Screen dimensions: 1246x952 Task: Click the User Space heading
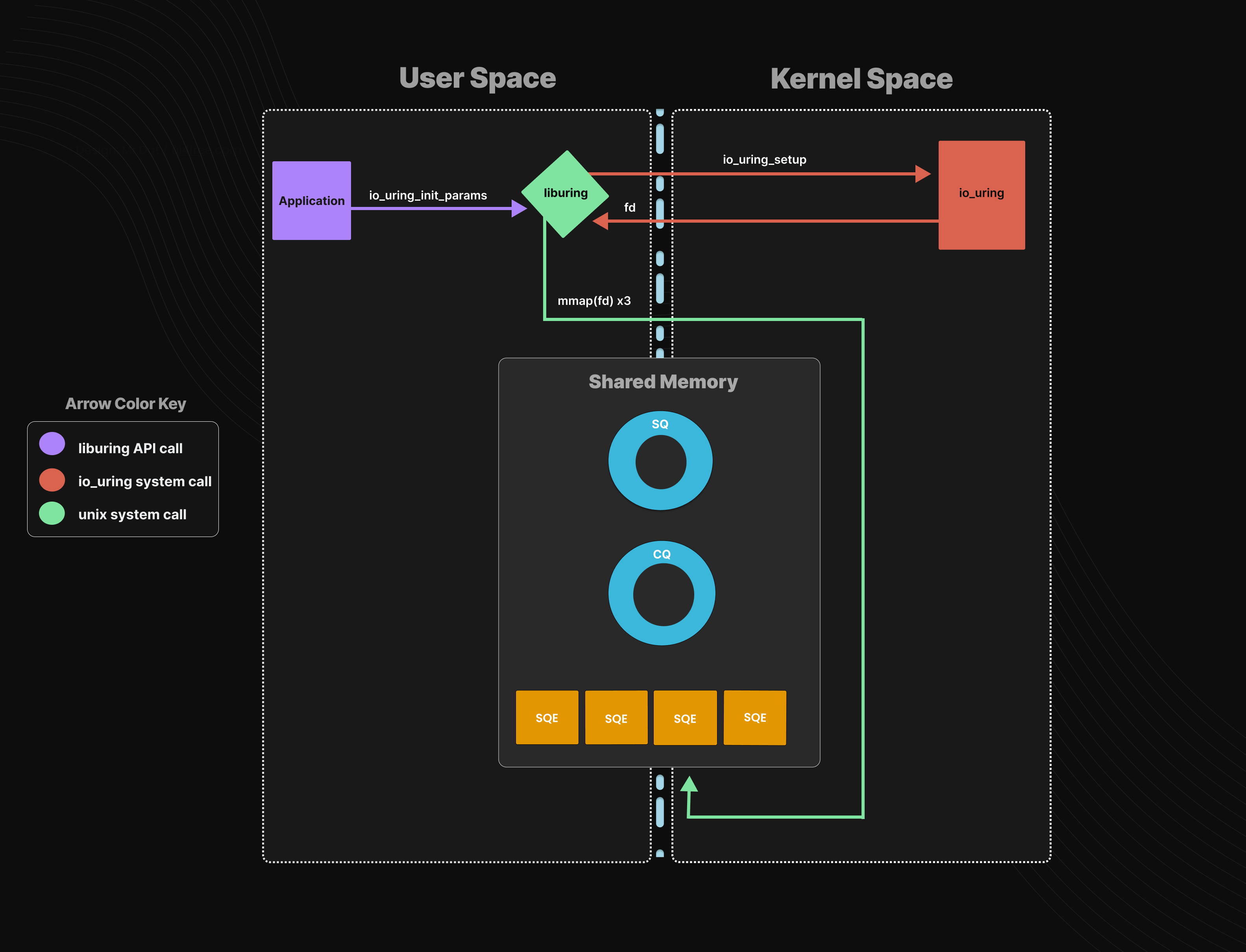pyautogui.click(x=477, y=78)
